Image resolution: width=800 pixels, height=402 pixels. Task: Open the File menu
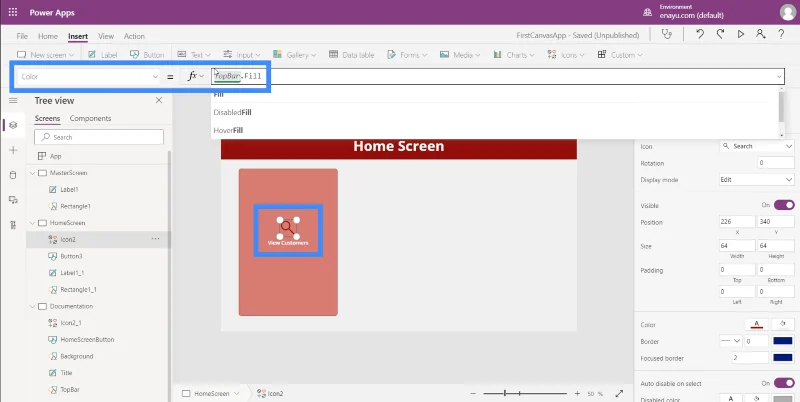[22, 36]
